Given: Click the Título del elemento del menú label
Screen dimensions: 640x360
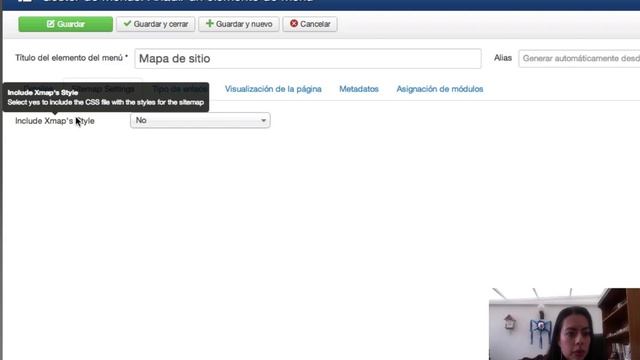Looking at the screenshot, I should click(x=71, y=58).
